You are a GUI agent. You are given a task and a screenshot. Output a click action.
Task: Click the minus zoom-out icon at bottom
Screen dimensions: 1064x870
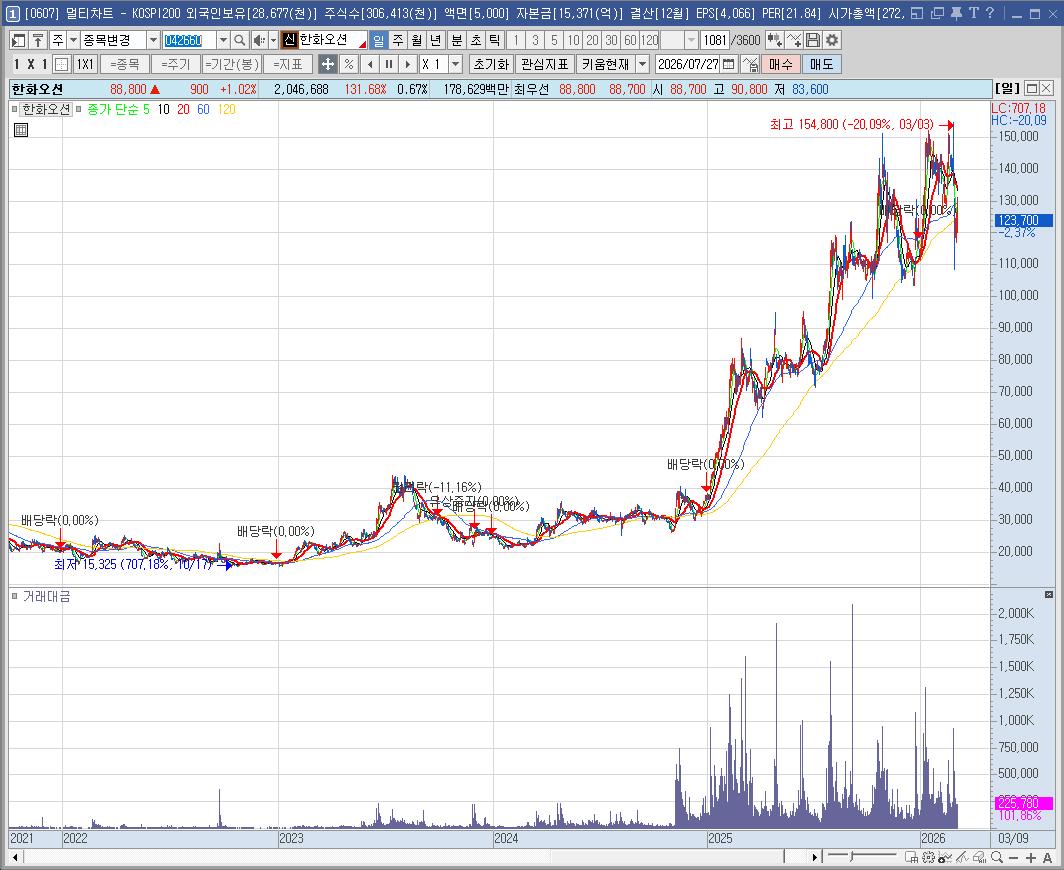pos(1014,858)
